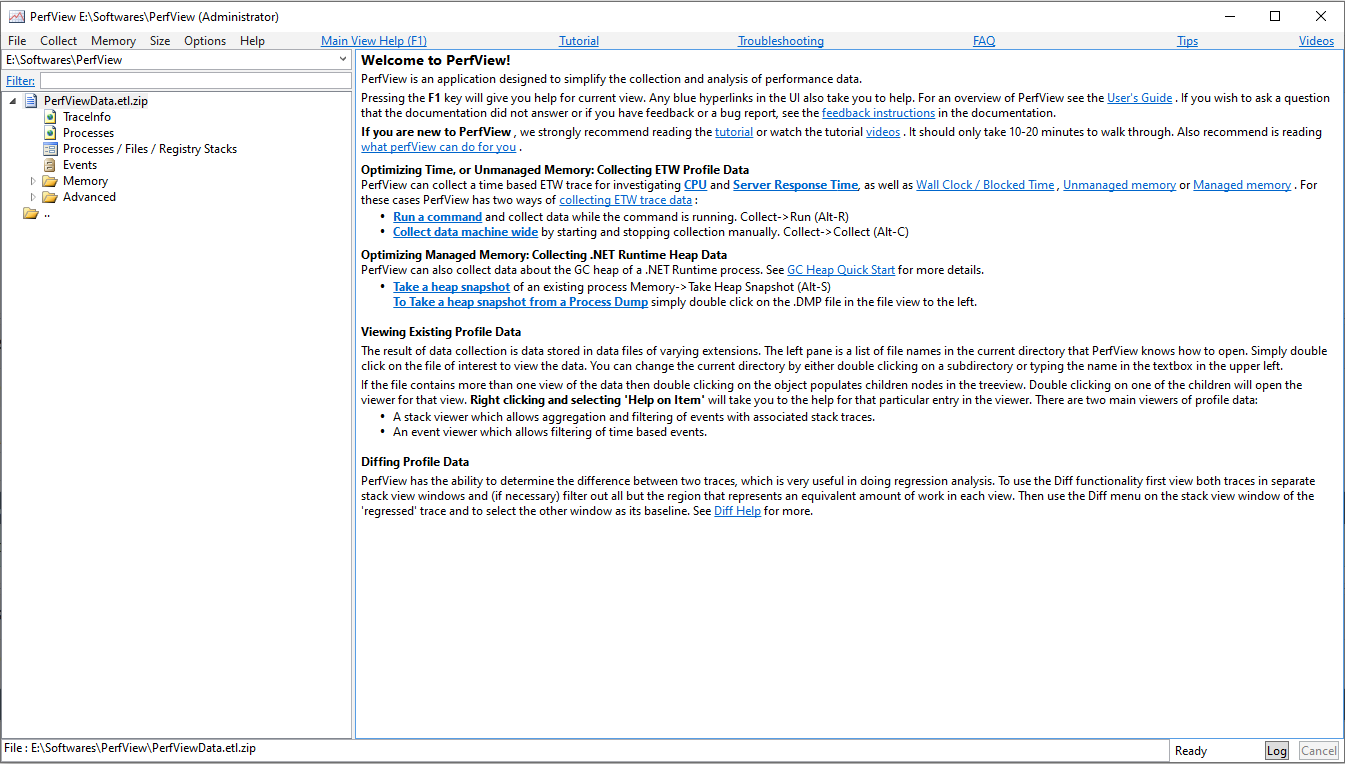Image resolution: width=1345 pixels, height=764 pixels.
Task: Open the GC Heap Quick Start link
Action: click(841, 270)
